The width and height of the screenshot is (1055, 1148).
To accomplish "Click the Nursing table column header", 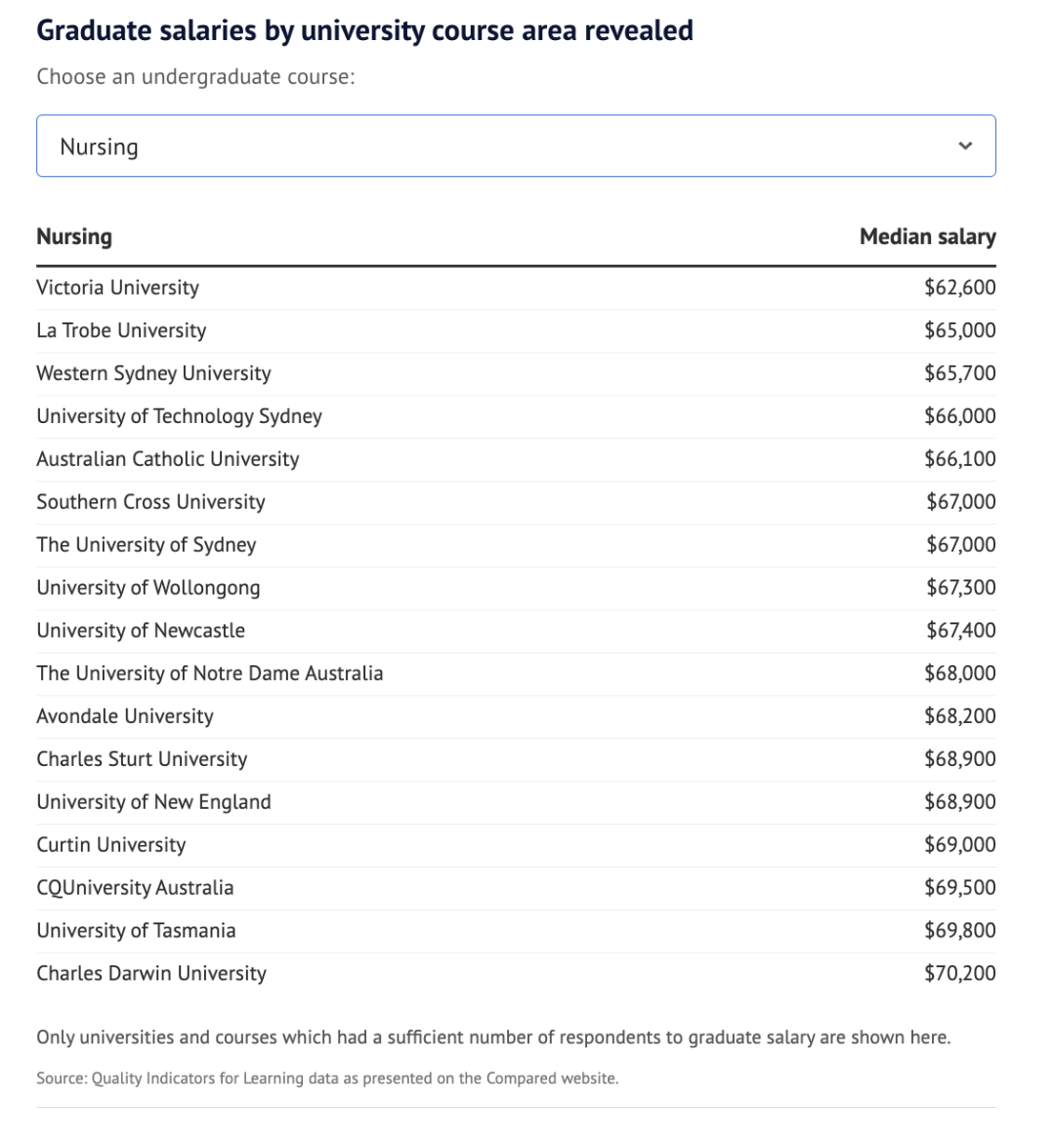I will [x=74, y=236].
